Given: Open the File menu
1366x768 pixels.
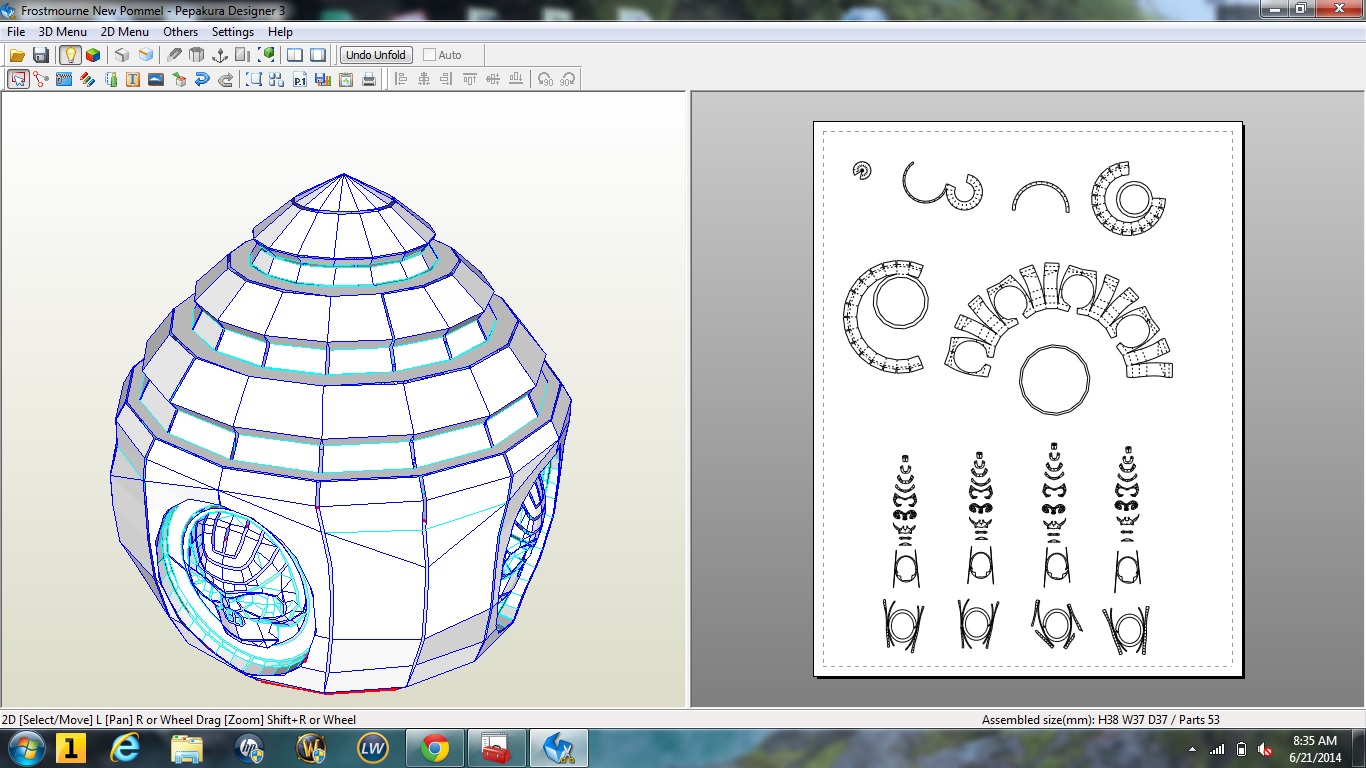Looking at the screenshot, I should click(x=16, y=32).
